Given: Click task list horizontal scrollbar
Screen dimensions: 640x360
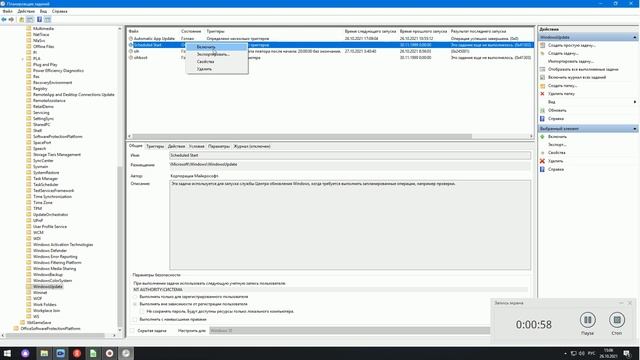Looking at the screenshot, I should [x=302, y=136].
